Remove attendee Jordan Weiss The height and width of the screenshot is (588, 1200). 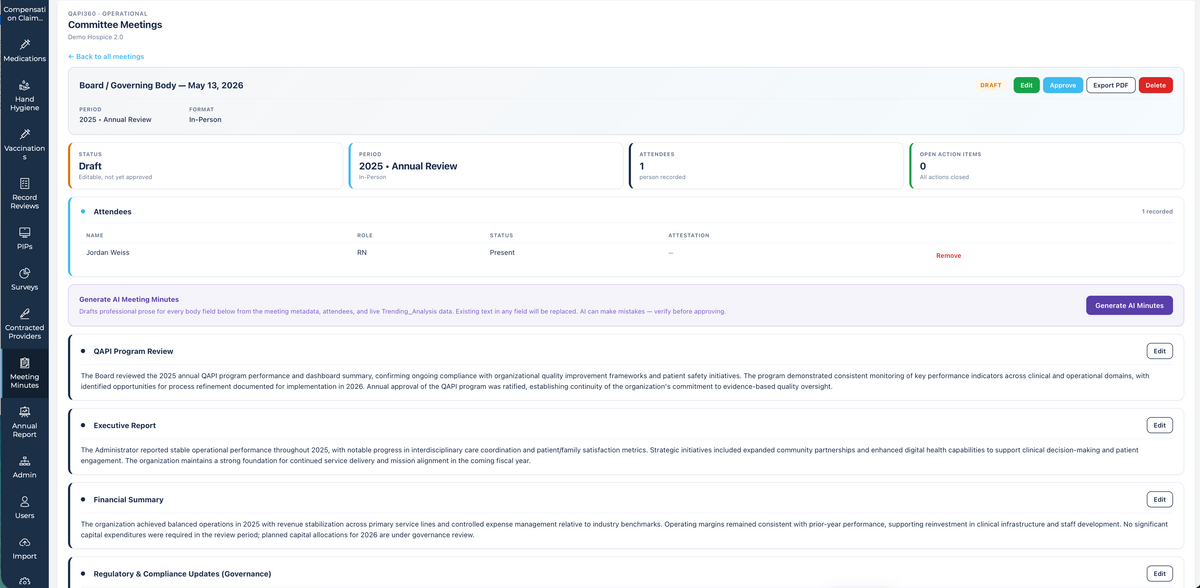pyautogui.click(x=948, y=256)
